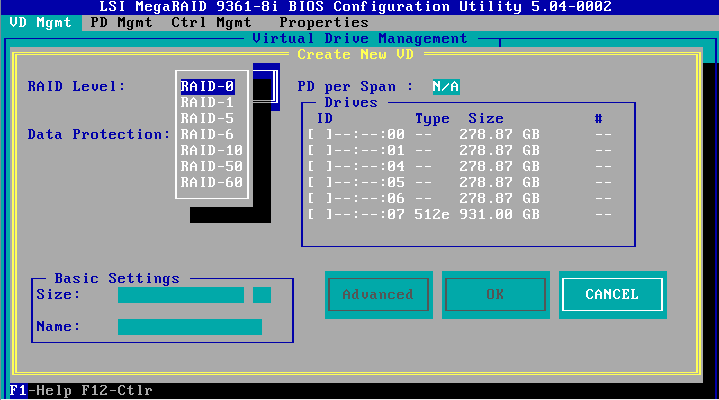
Task: Click the Advanced button
Action: point(378,294)
